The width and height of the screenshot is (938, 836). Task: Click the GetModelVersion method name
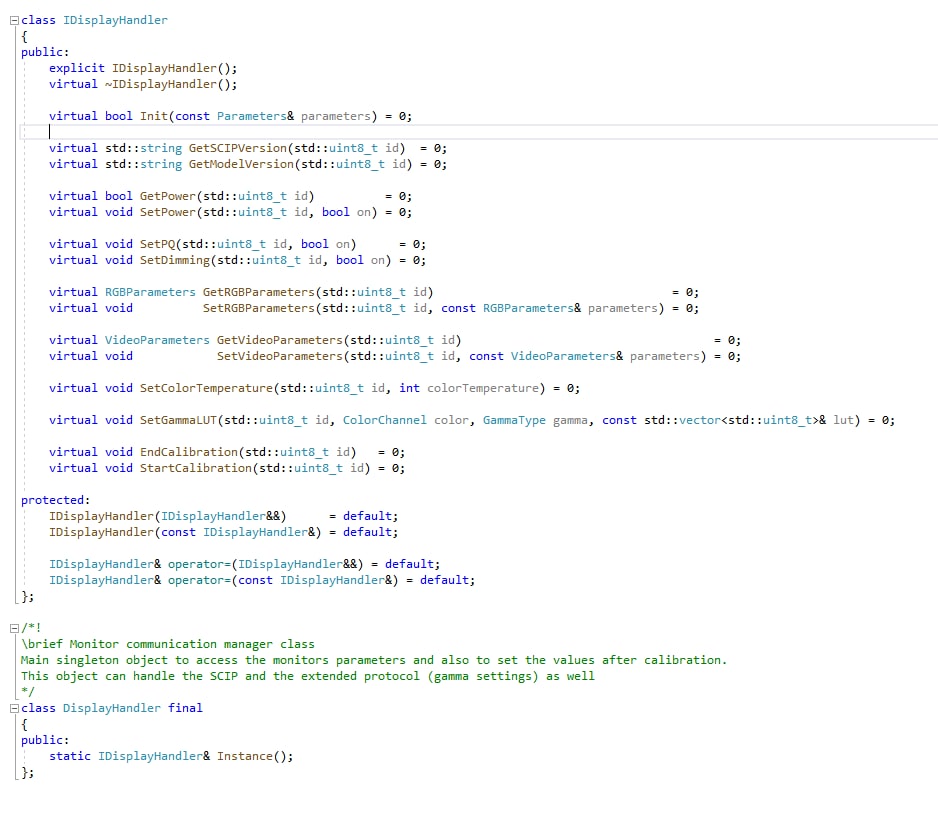point(241,164)
